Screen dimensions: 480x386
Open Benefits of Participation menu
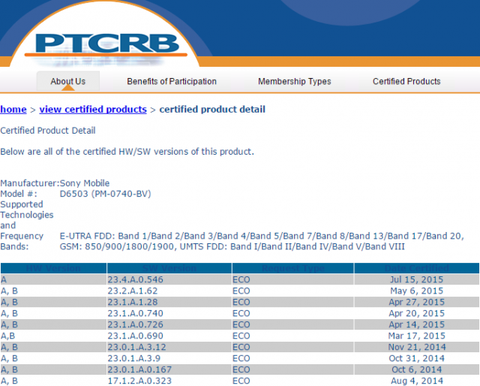tap(172, 81)
